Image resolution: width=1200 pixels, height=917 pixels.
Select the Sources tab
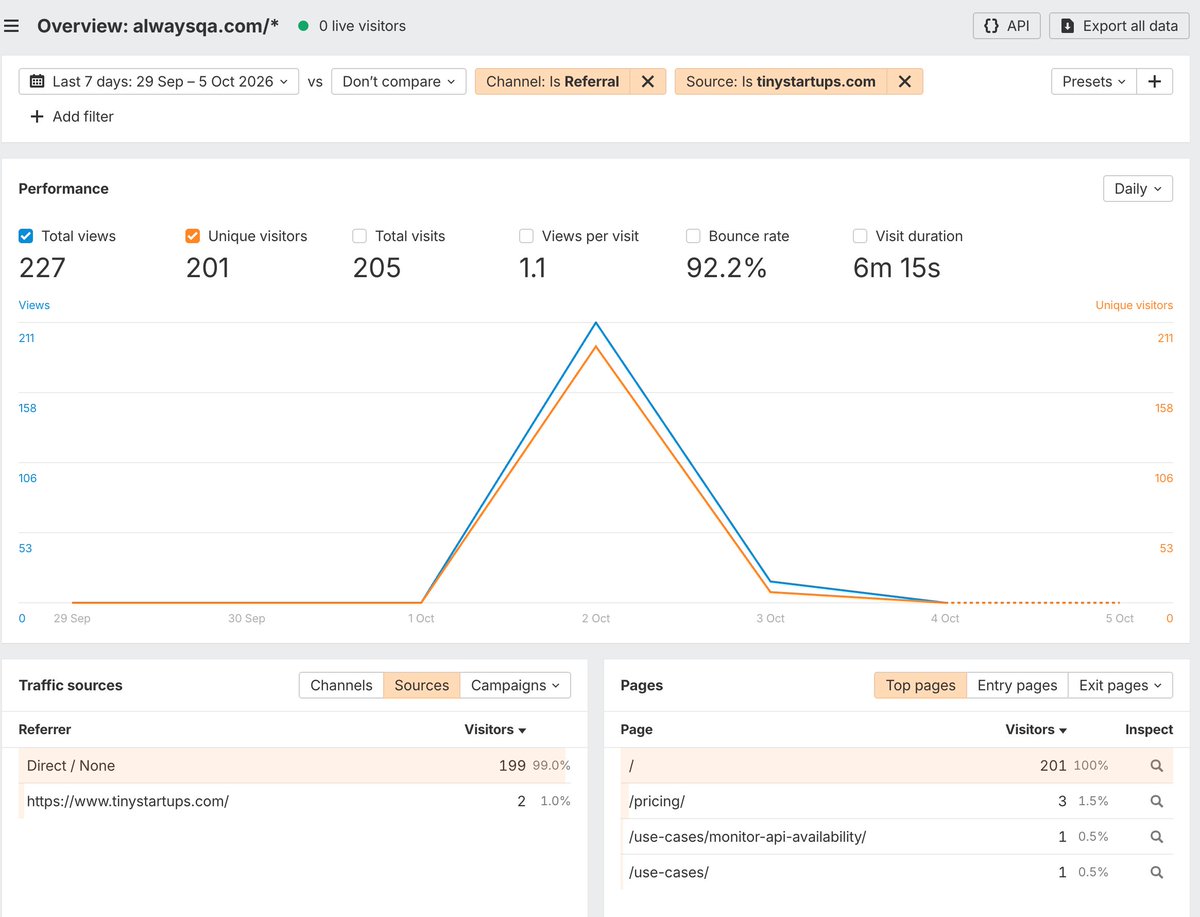[422, 685]
